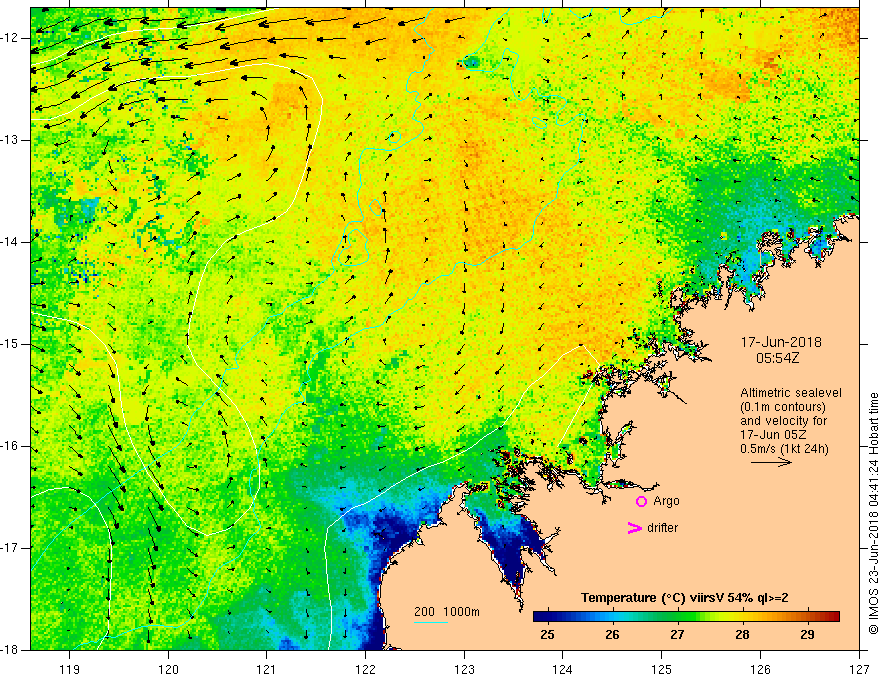
Task: Click longitude axis label 122
Action: 365,669
